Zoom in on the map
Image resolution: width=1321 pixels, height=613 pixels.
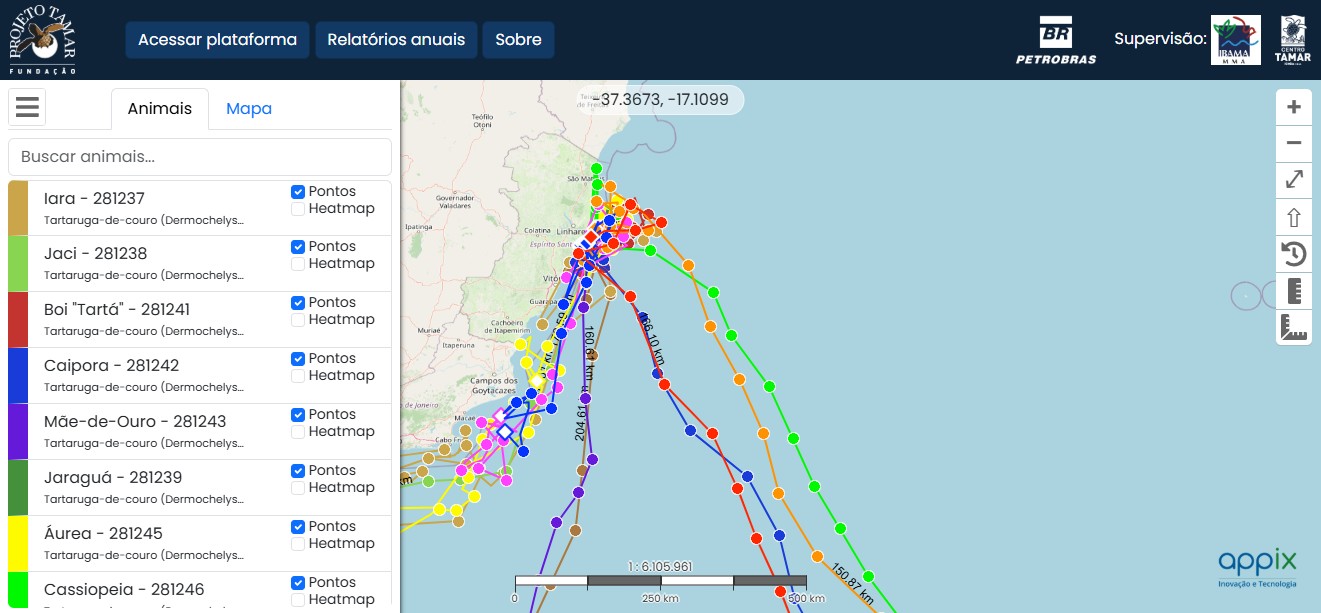(x=1293, y=107)
